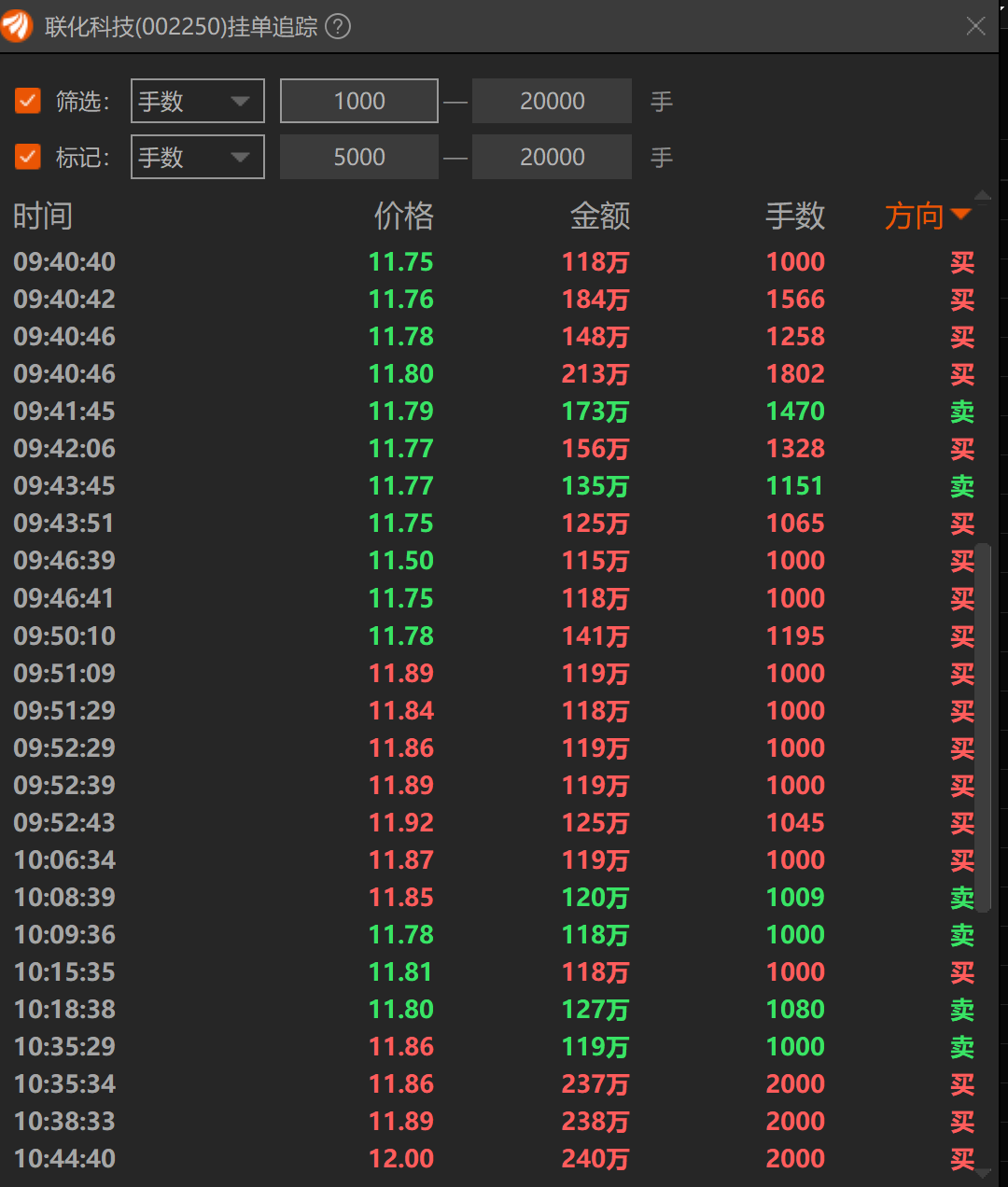Click the vertical scrollbar thumb

pos(982,728)
